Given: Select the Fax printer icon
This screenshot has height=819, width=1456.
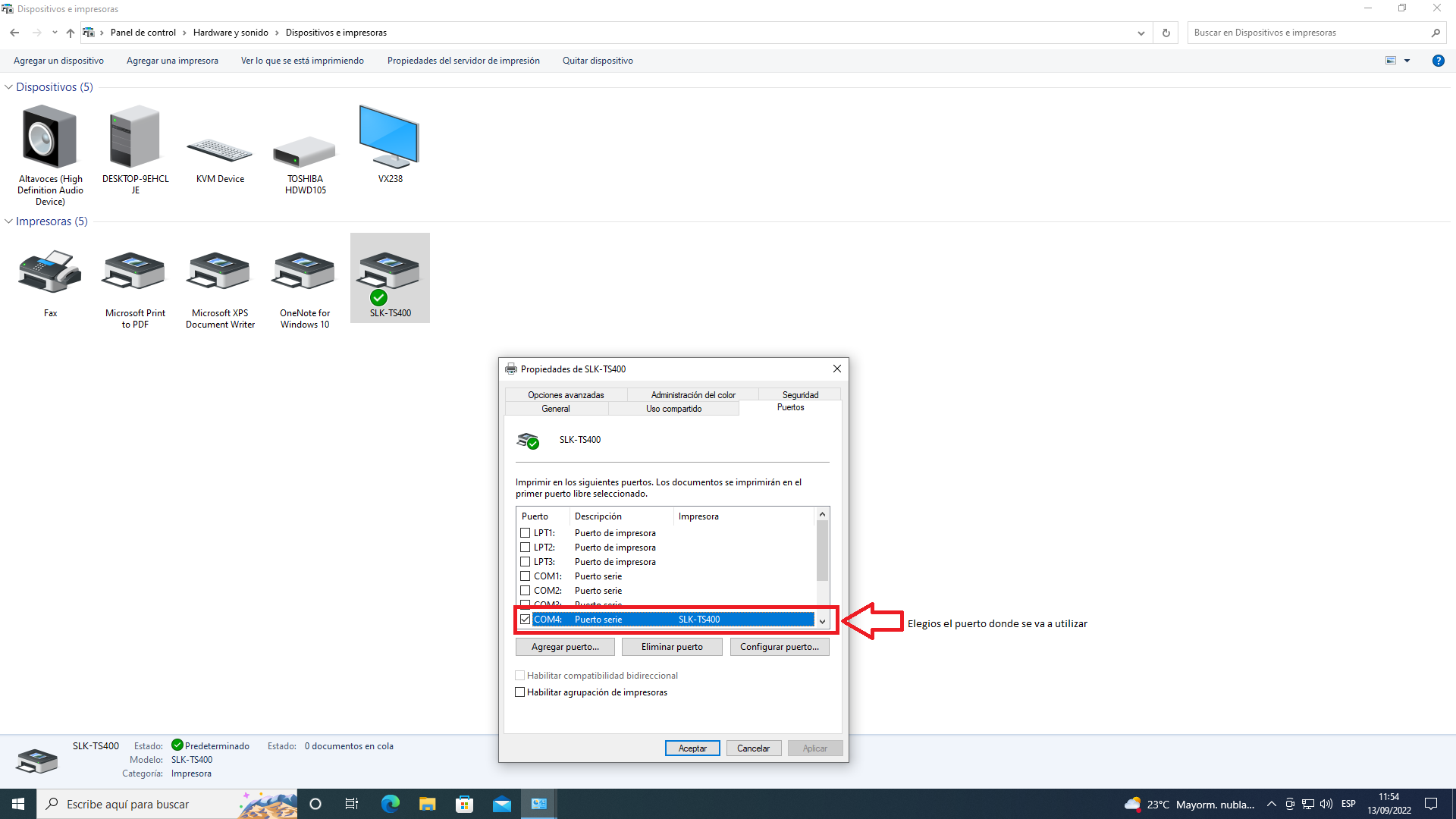Looking at the screenshot, I should 50,273.
